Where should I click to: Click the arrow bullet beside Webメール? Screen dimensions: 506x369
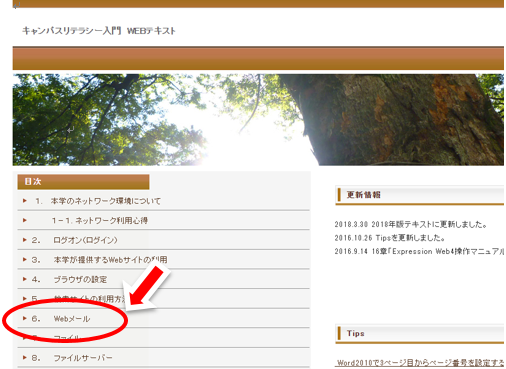click(25, 318)
